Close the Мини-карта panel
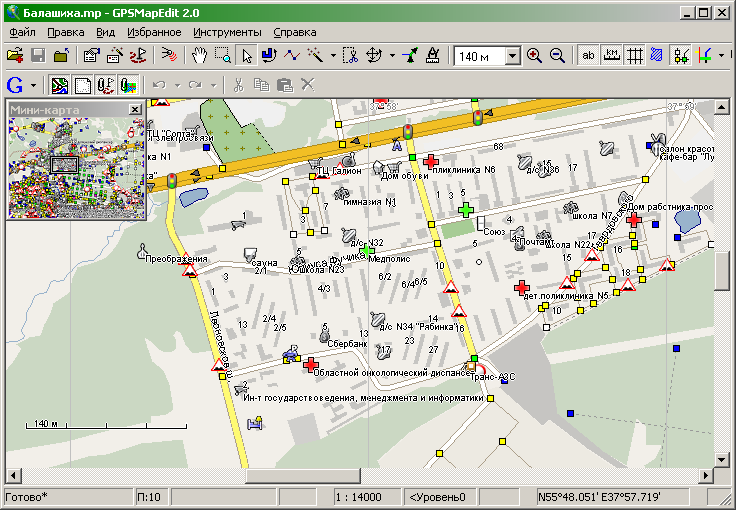736x510 pixels. [x=135, y=109]
